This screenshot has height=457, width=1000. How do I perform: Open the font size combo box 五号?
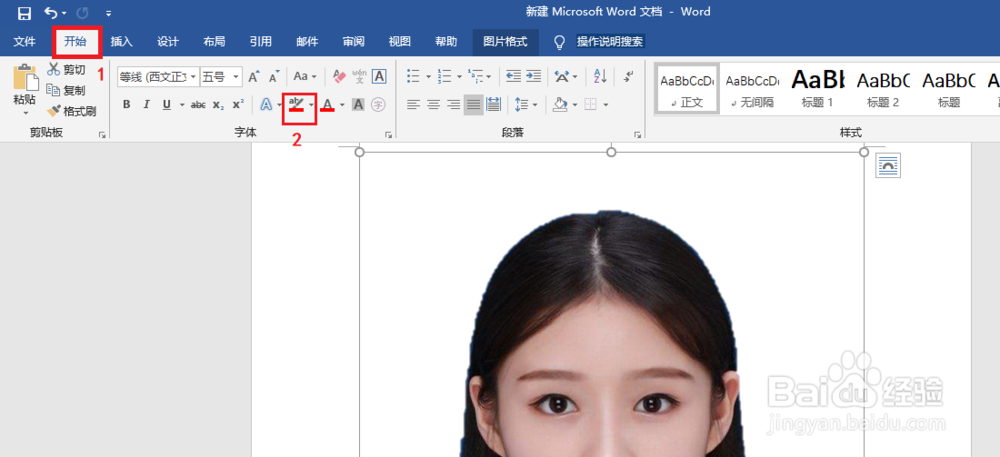[221, 77]
